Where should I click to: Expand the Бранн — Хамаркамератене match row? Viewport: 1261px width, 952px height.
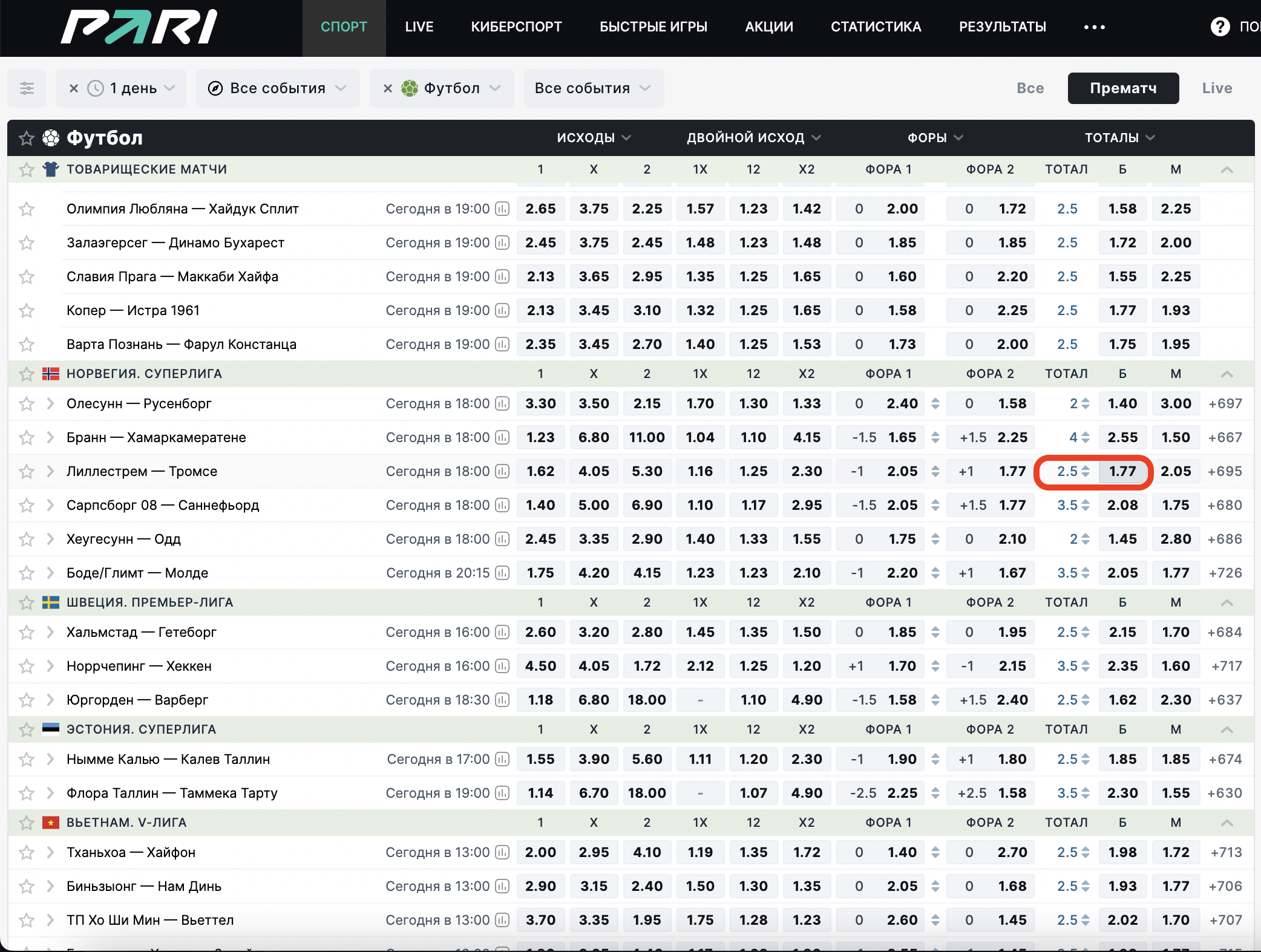click(x=50, y=437)
